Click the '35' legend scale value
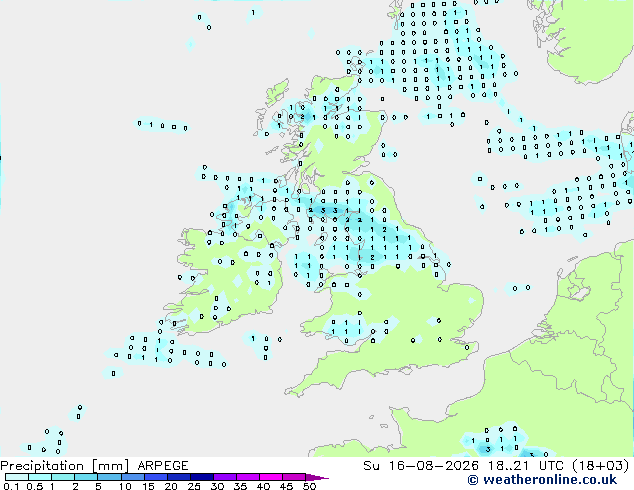The height and width of the screenshot is (490, 634). point(240,486)
